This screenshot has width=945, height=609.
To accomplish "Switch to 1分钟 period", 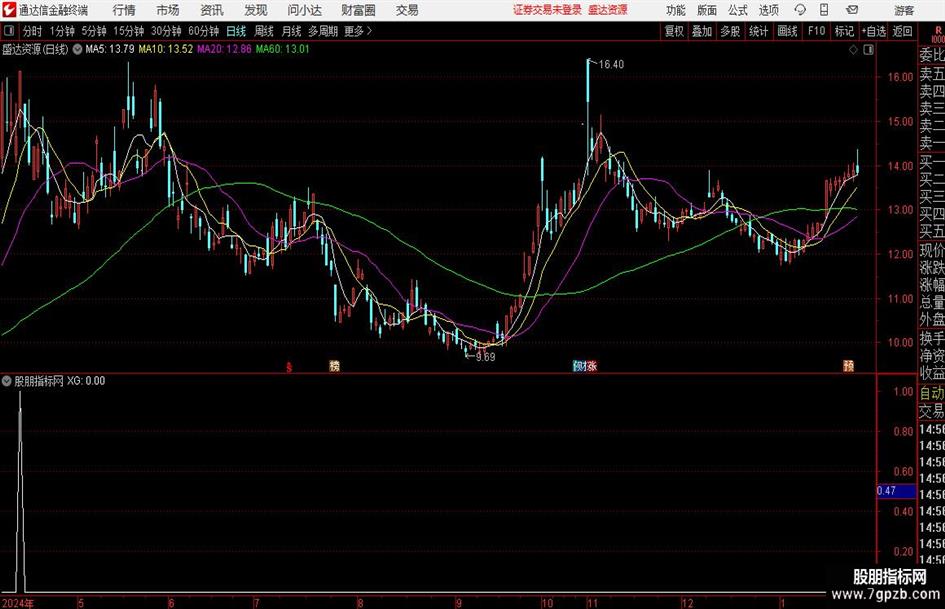I will pos(62,31).
